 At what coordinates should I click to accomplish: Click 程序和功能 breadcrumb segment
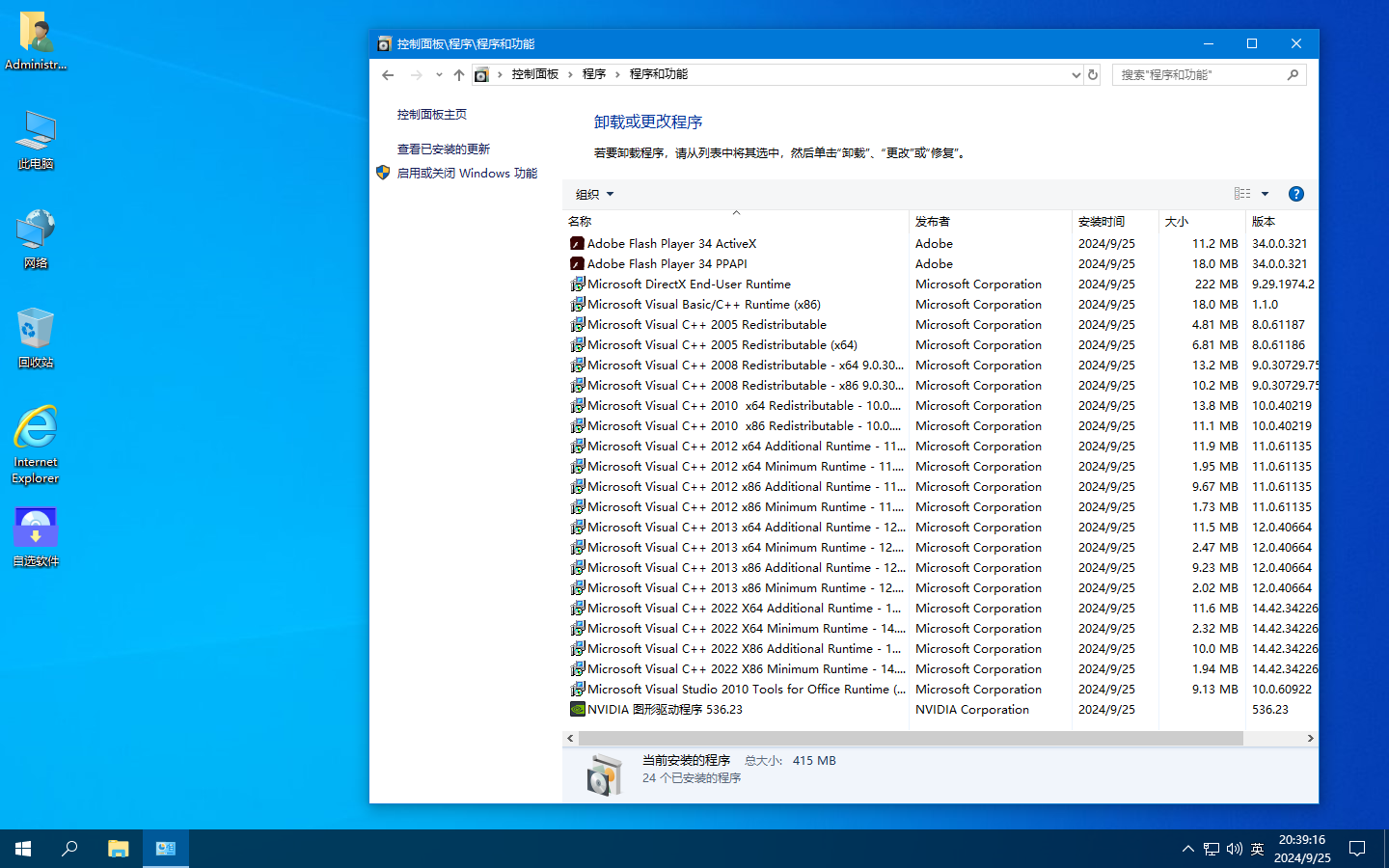[x=659, y=74]
